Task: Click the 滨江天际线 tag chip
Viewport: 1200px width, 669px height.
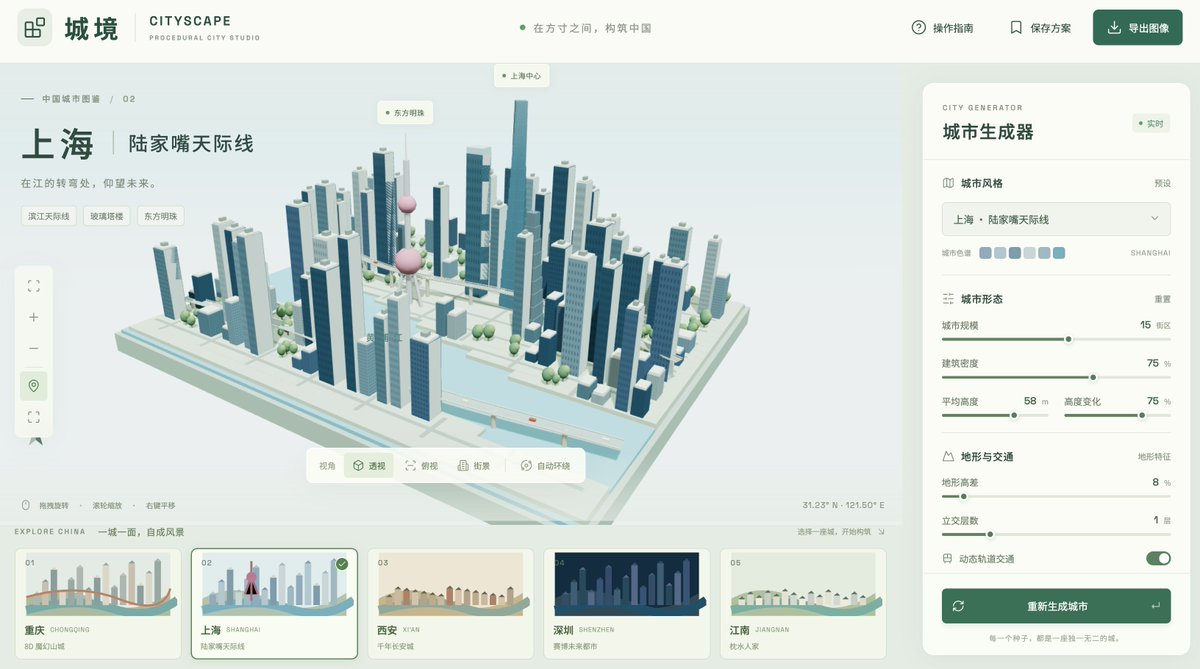Action: click(x=49, y=216)
